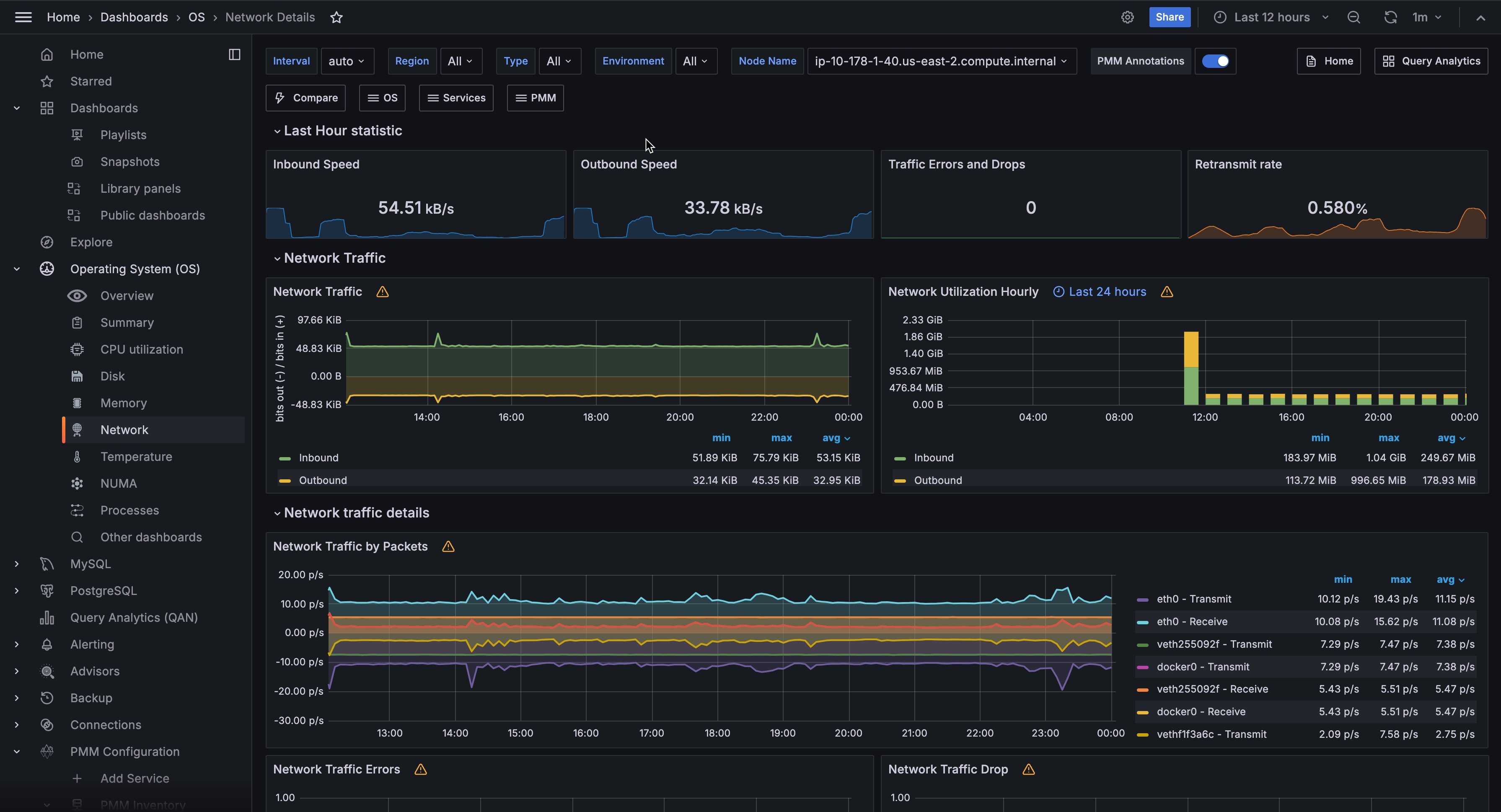Open the Services menu

(455, 98)
